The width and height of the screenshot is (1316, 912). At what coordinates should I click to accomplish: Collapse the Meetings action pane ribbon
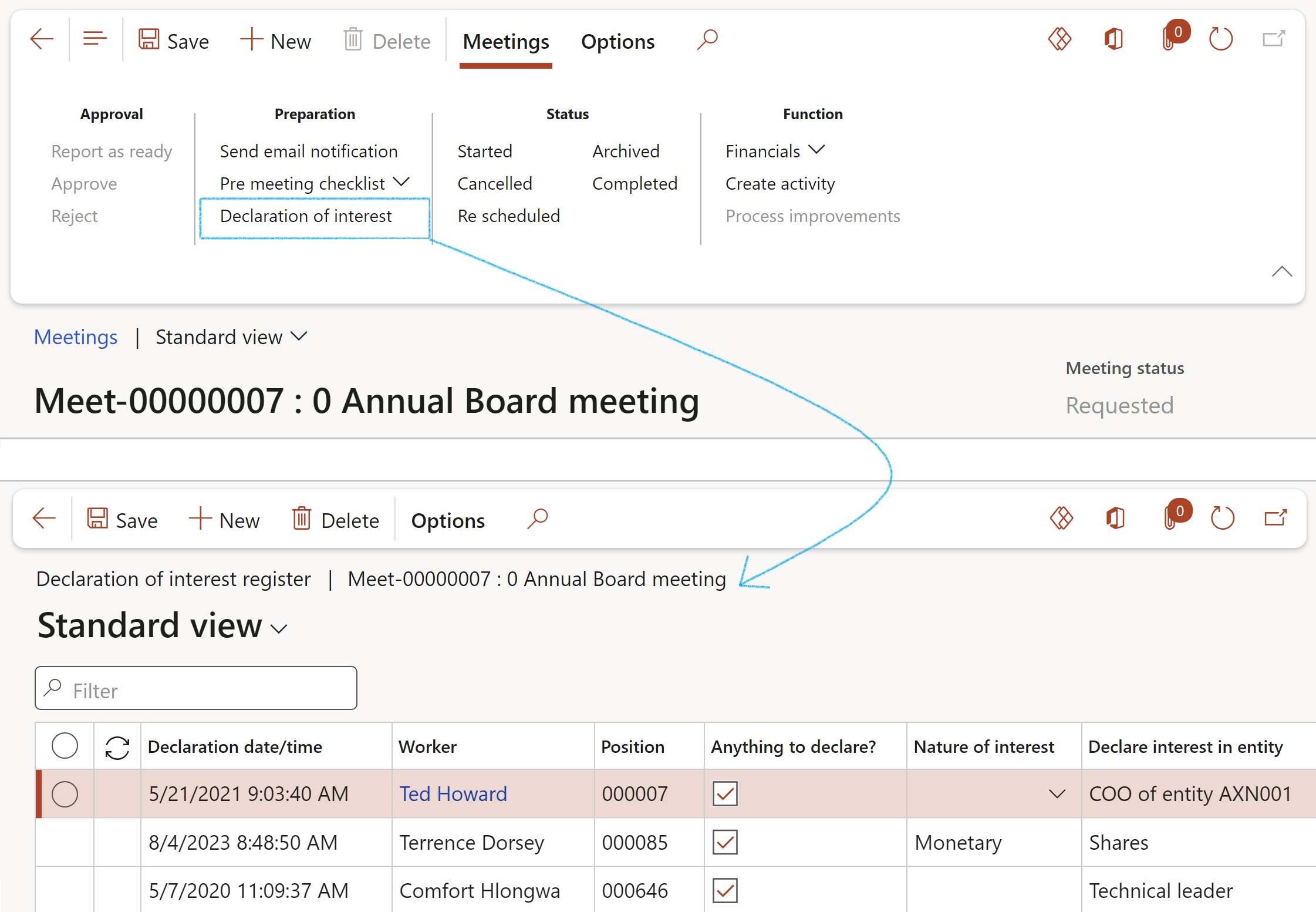tap(1282, 272)
